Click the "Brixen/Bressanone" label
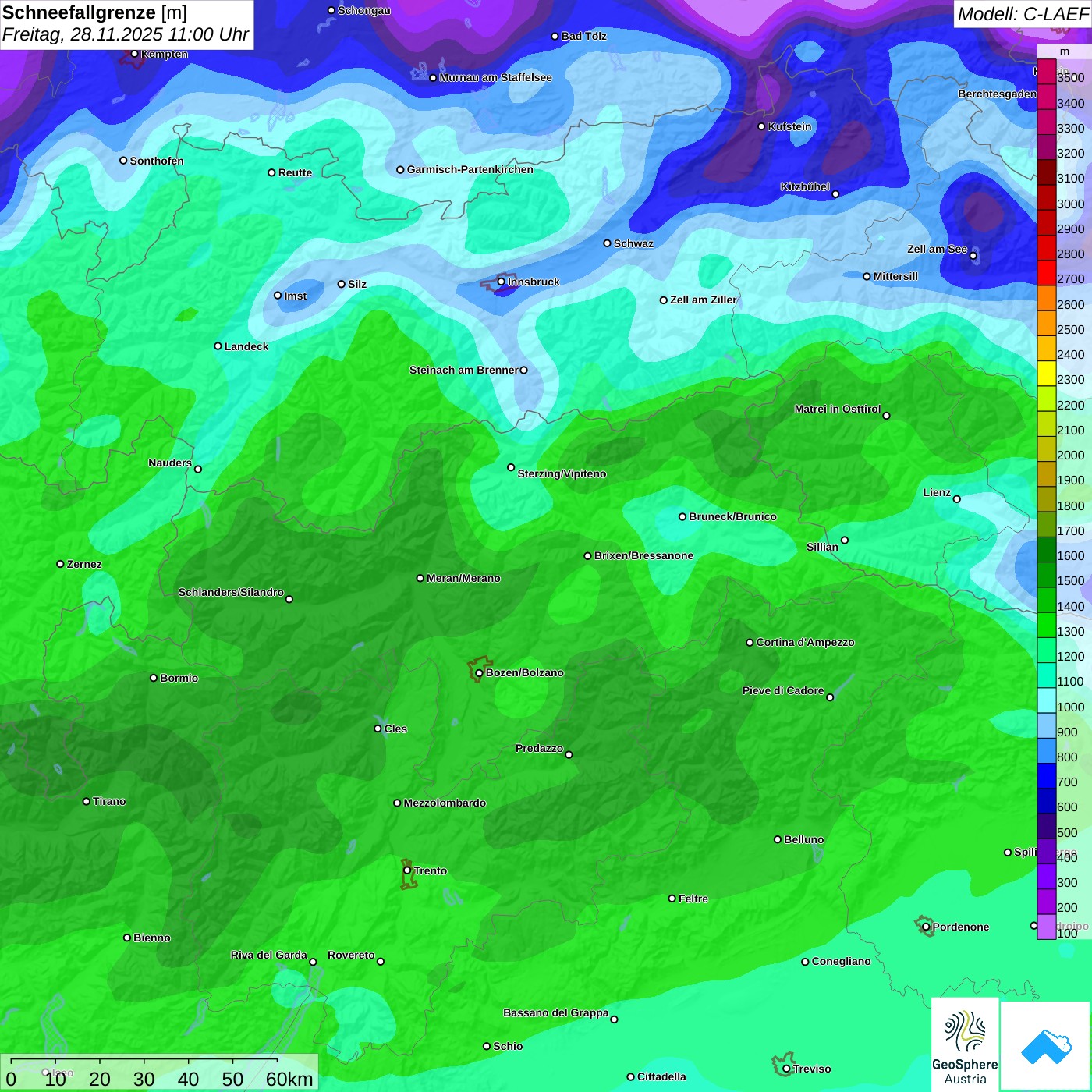 click(643, 555)
